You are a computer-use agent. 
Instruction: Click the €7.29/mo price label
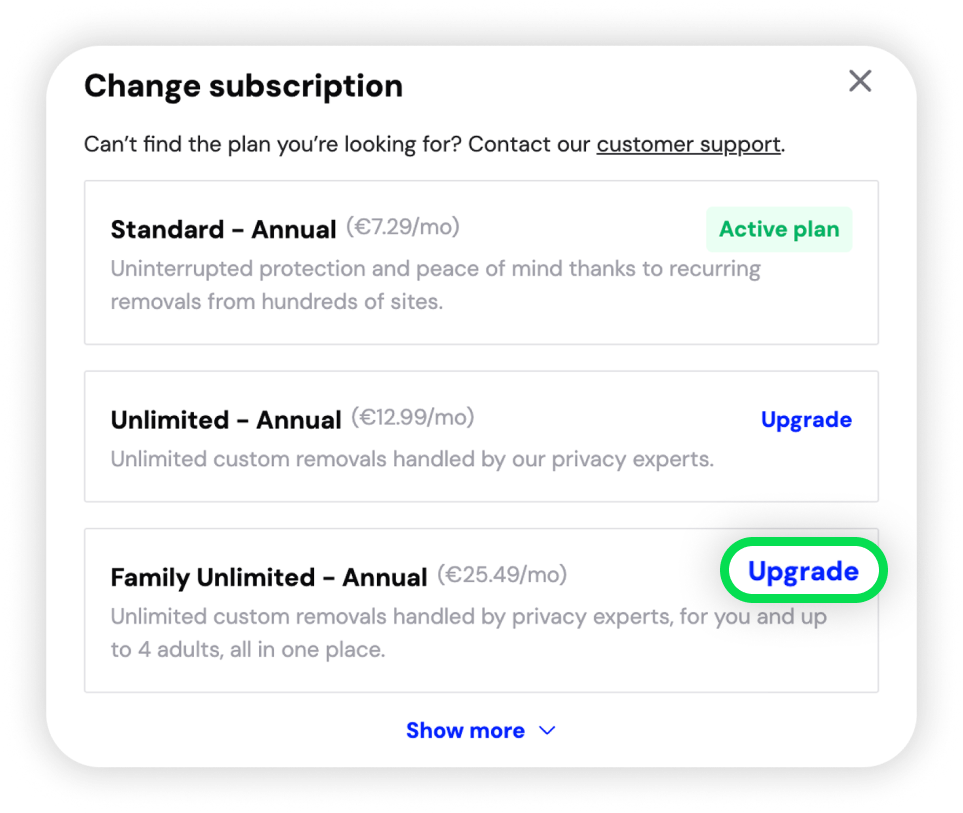click(x=403, y=227)
